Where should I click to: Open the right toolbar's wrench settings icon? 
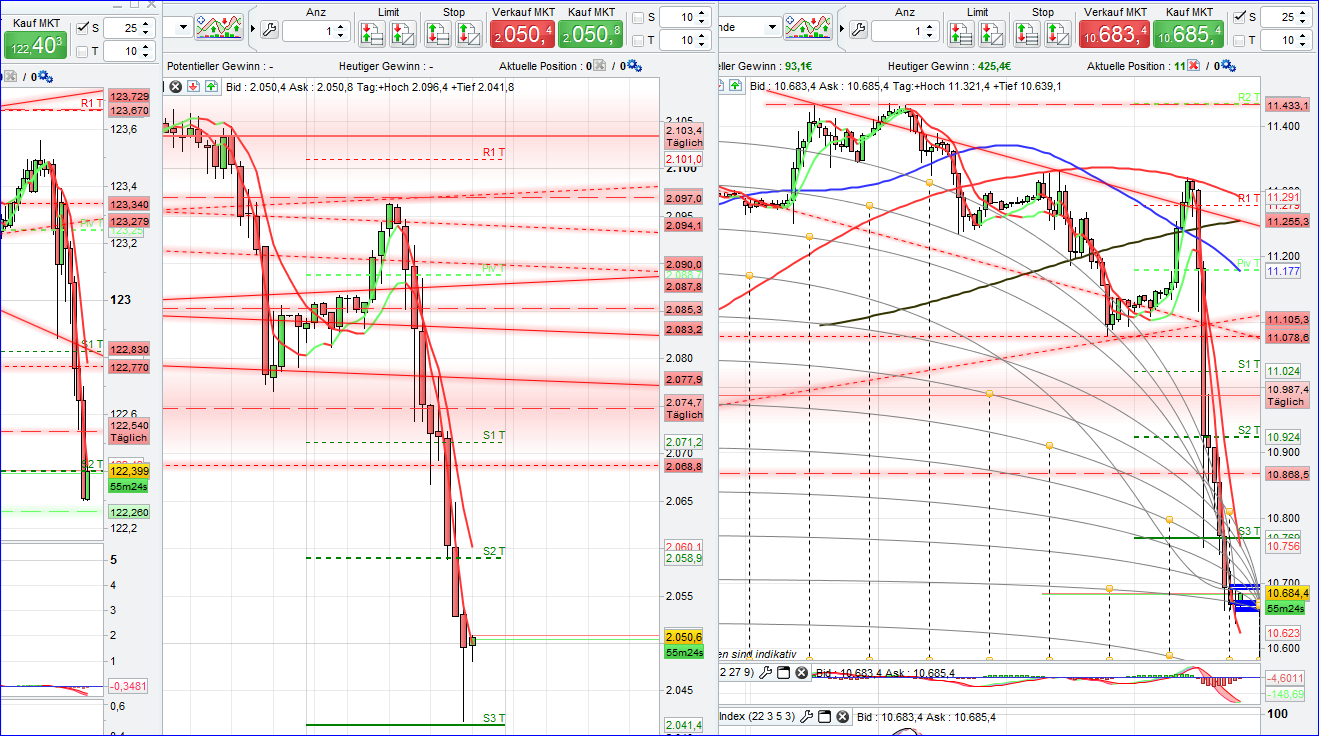coord(857,30)
